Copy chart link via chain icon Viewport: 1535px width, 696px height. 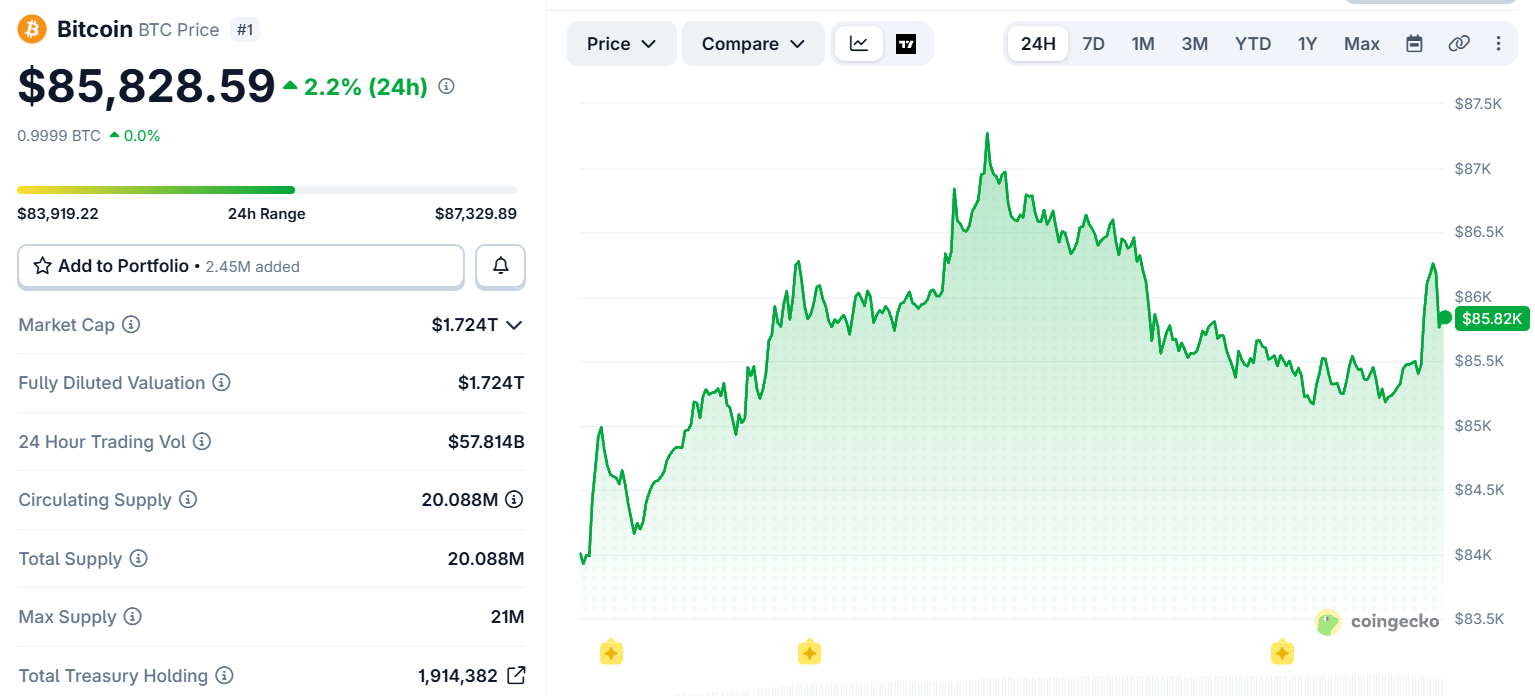click(1459, 43)
